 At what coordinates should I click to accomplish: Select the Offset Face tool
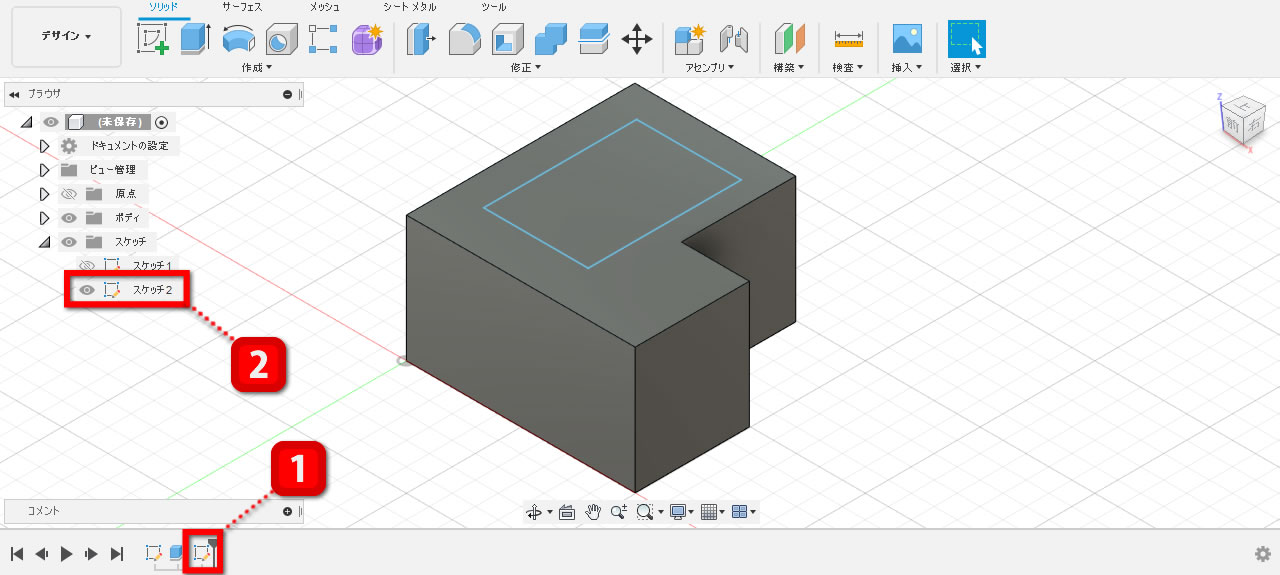point(593,39)
